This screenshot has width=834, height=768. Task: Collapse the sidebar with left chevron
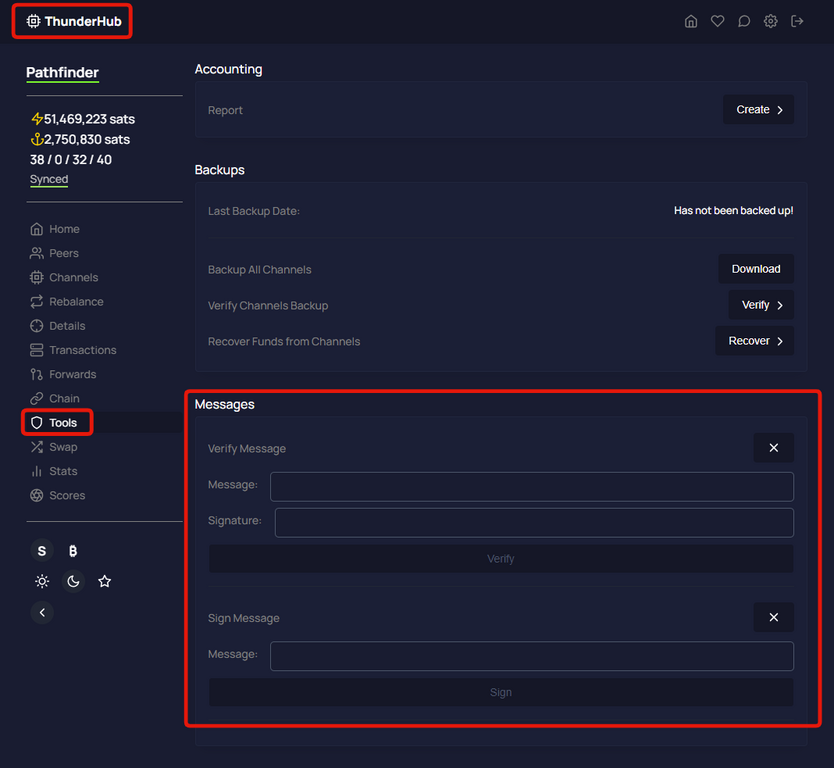tap(42, 612)
